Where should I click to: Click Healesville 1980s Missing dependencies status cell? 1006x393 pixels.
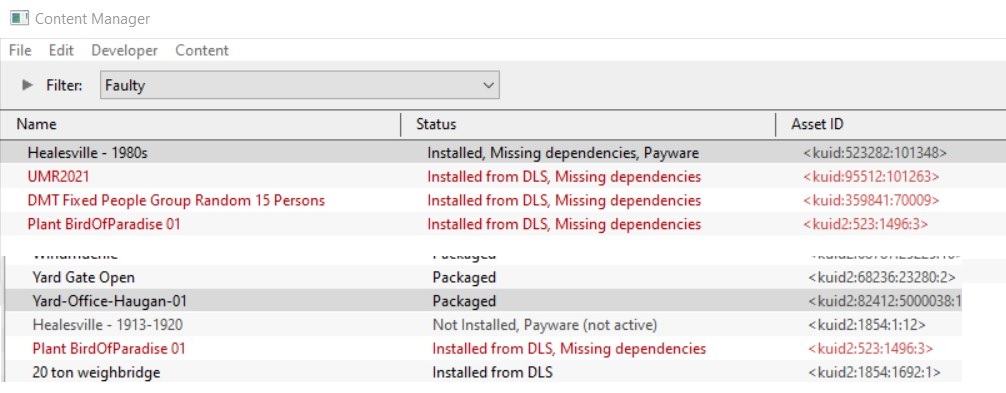click(563, 153)
